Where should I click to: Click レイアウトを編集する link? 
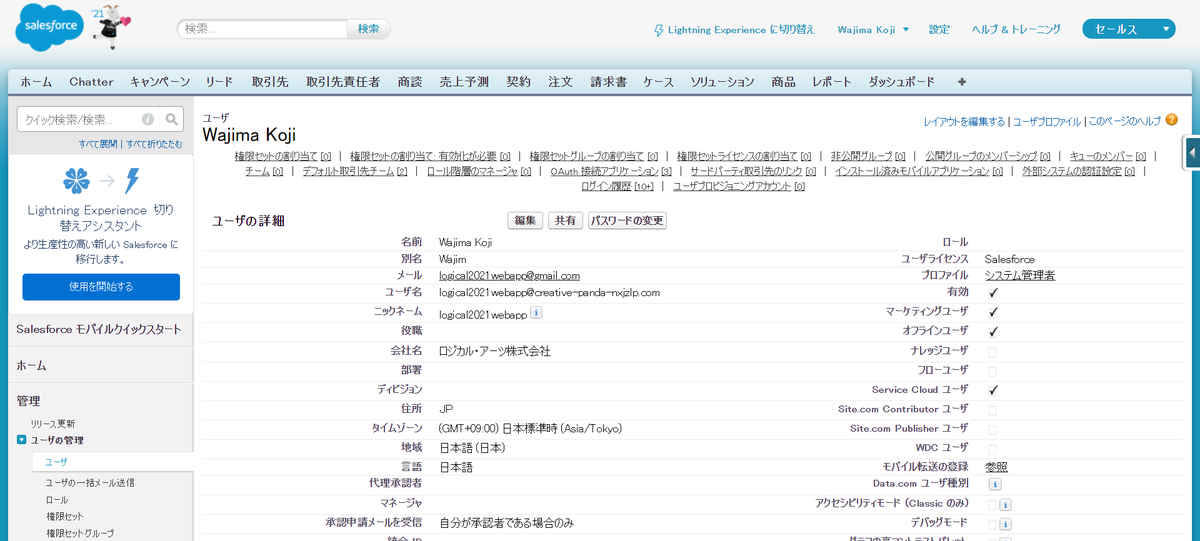click(964, 121)
